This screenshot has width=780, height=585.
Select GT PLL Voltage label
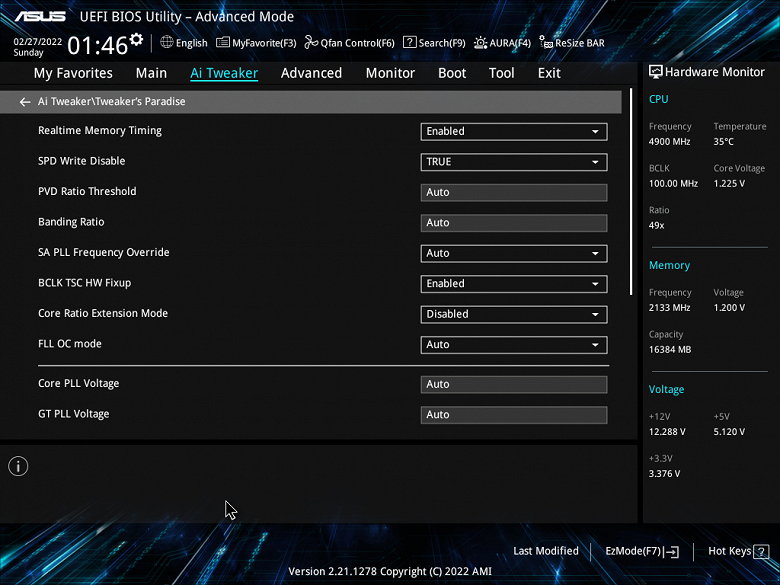pos(74,414)
